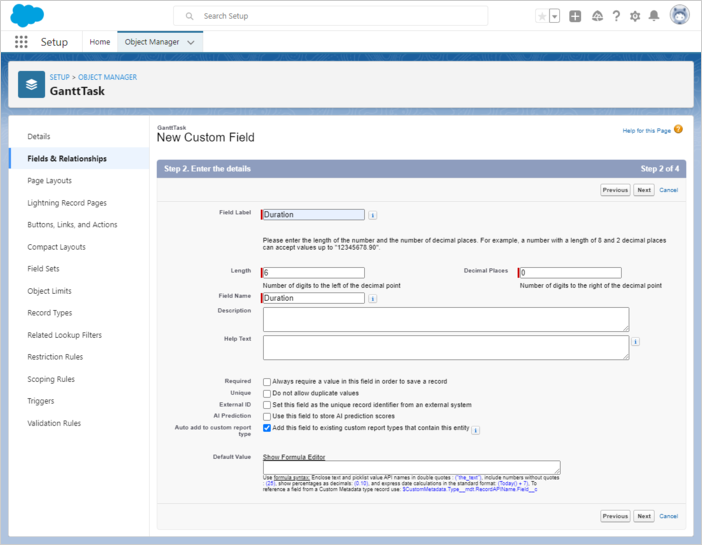This screenshot has height=545, width=702.
Task: Open Validation Rules in the sidebar
Action: click(x=54, y=423)
